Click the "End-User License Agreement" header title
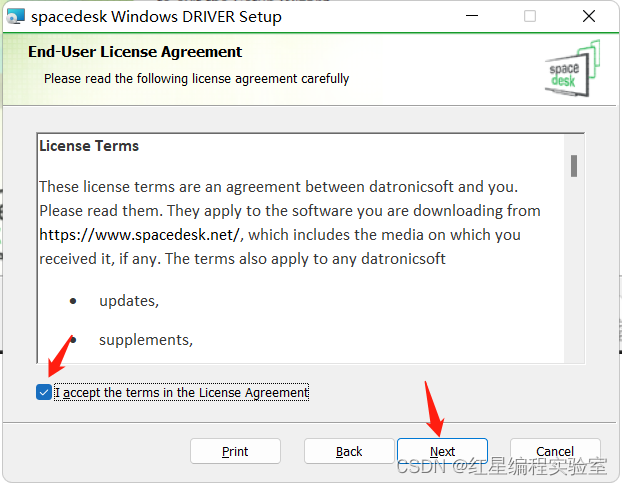 click(135, 52)
